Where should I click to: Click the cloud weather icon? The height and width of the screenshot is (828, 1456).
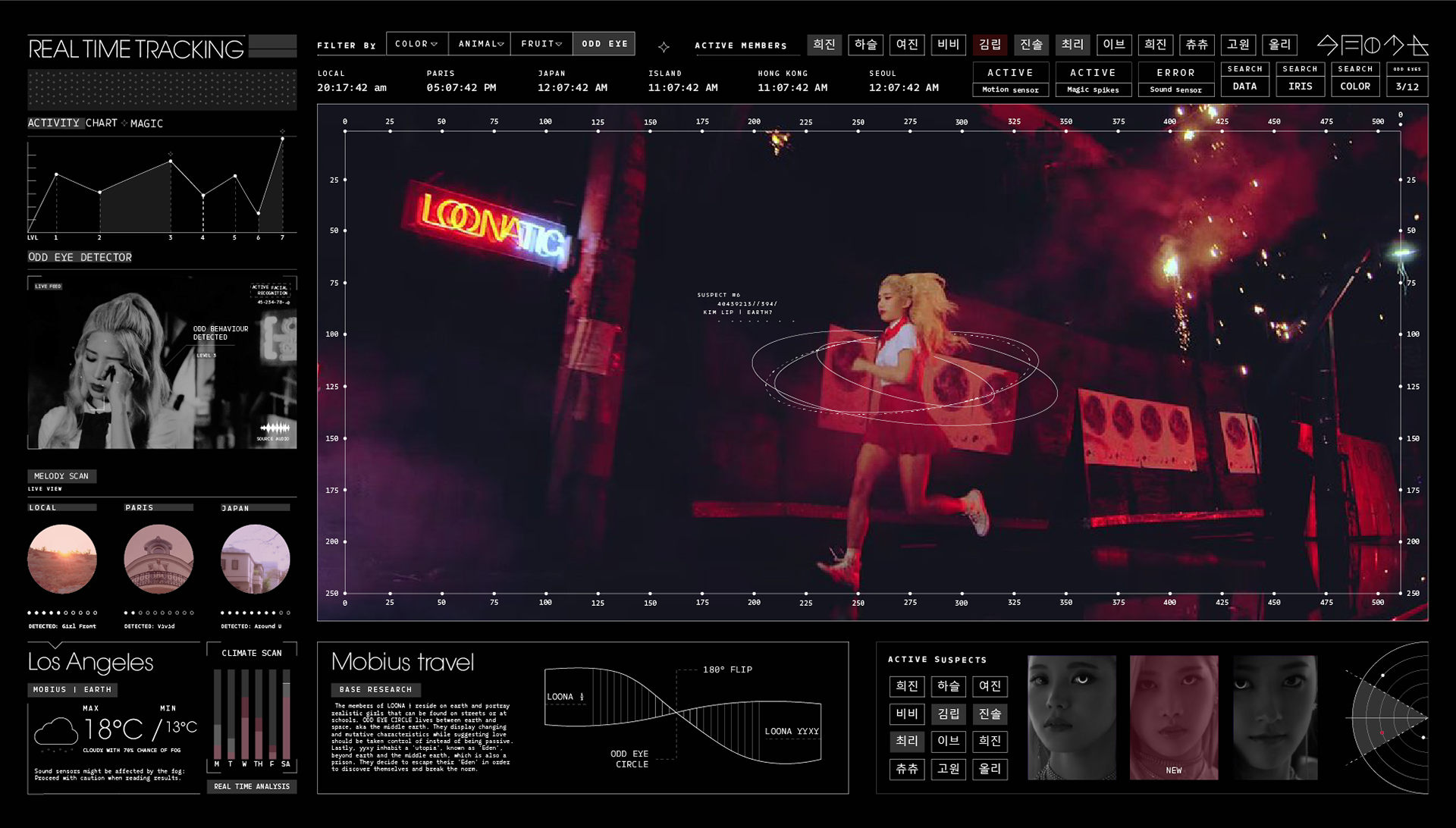tap(56, 732)
